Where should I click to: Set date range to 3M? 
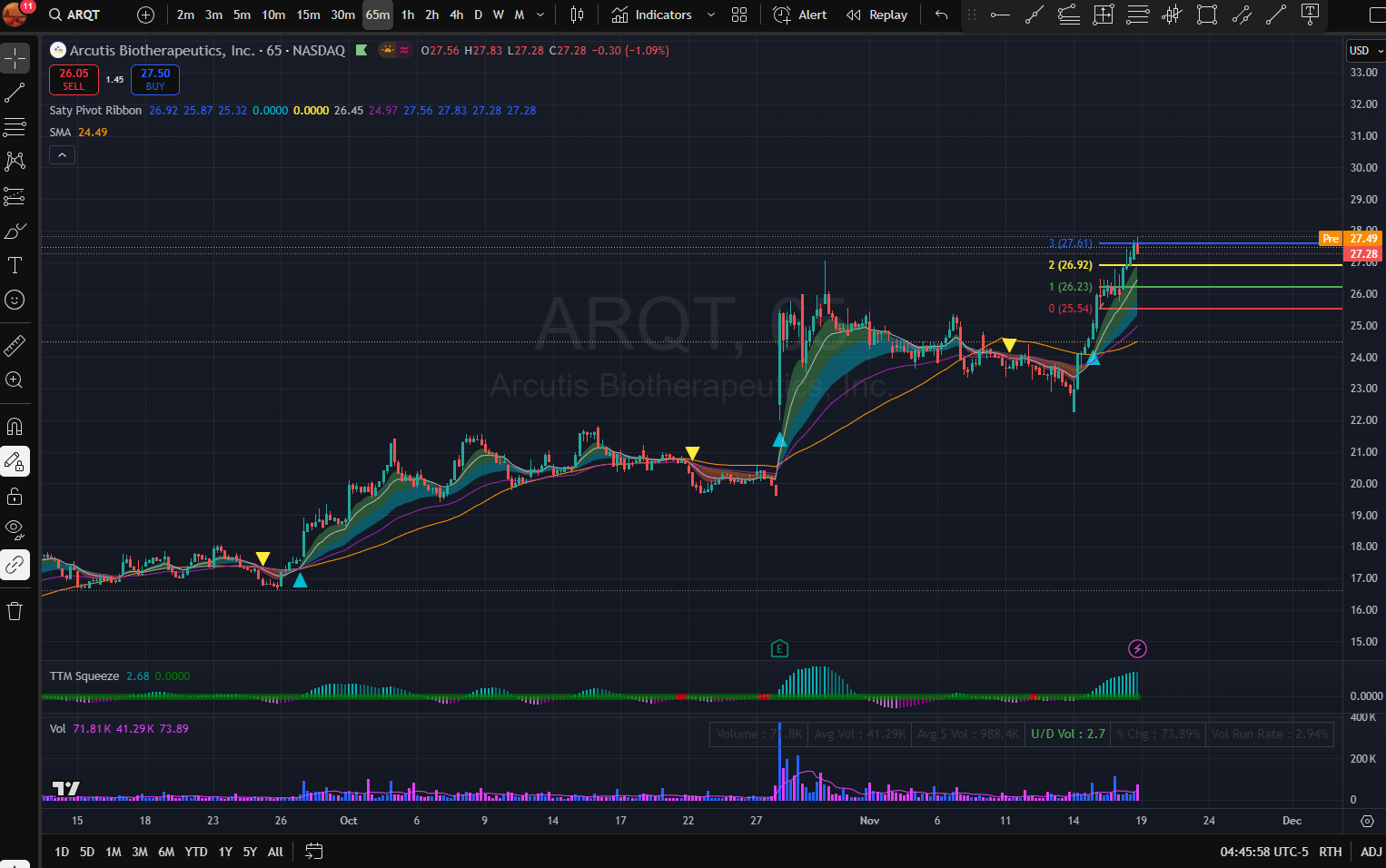point(140,852)
